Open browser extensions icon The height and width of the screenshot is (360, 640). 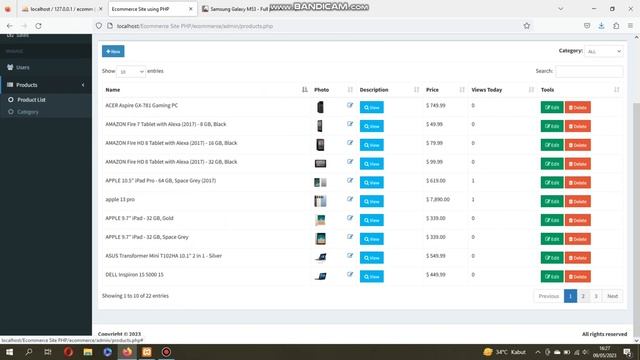pyautogui.click(x=616, y=26)
